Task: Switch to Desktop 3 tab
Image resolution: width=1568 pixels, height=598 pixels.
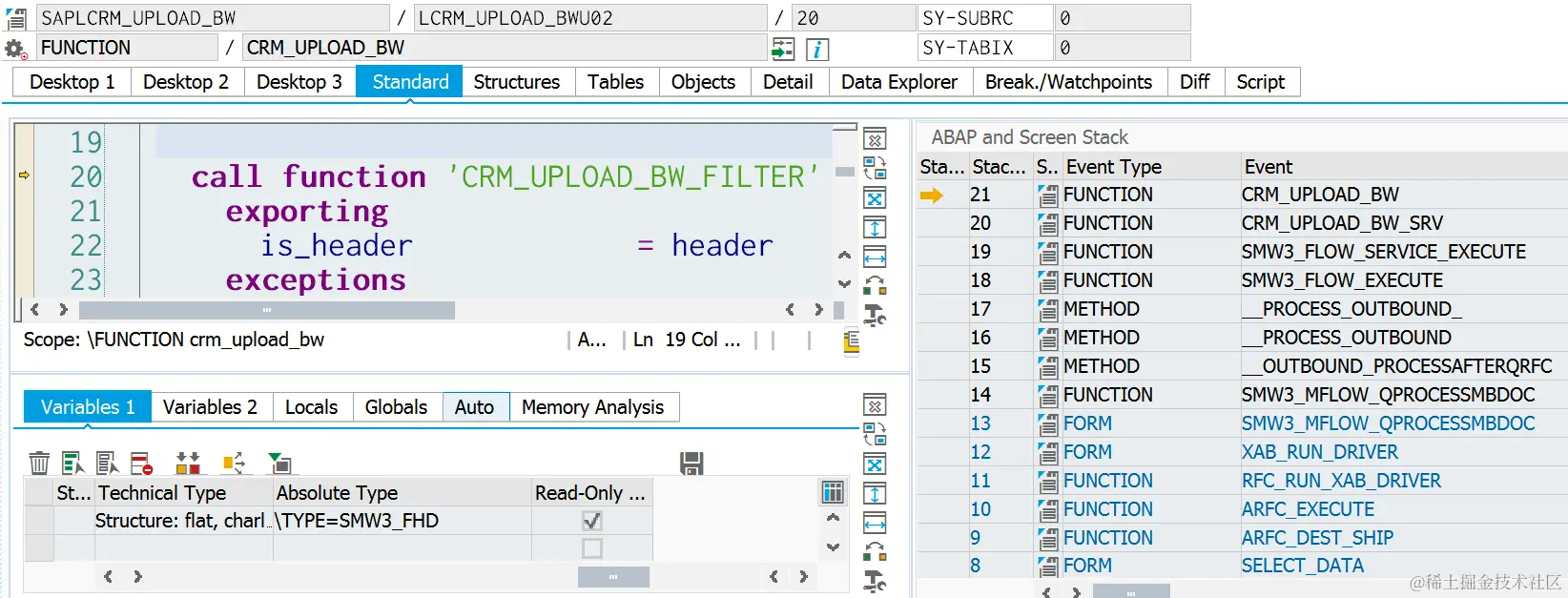Action: click(x=299, y=82)
